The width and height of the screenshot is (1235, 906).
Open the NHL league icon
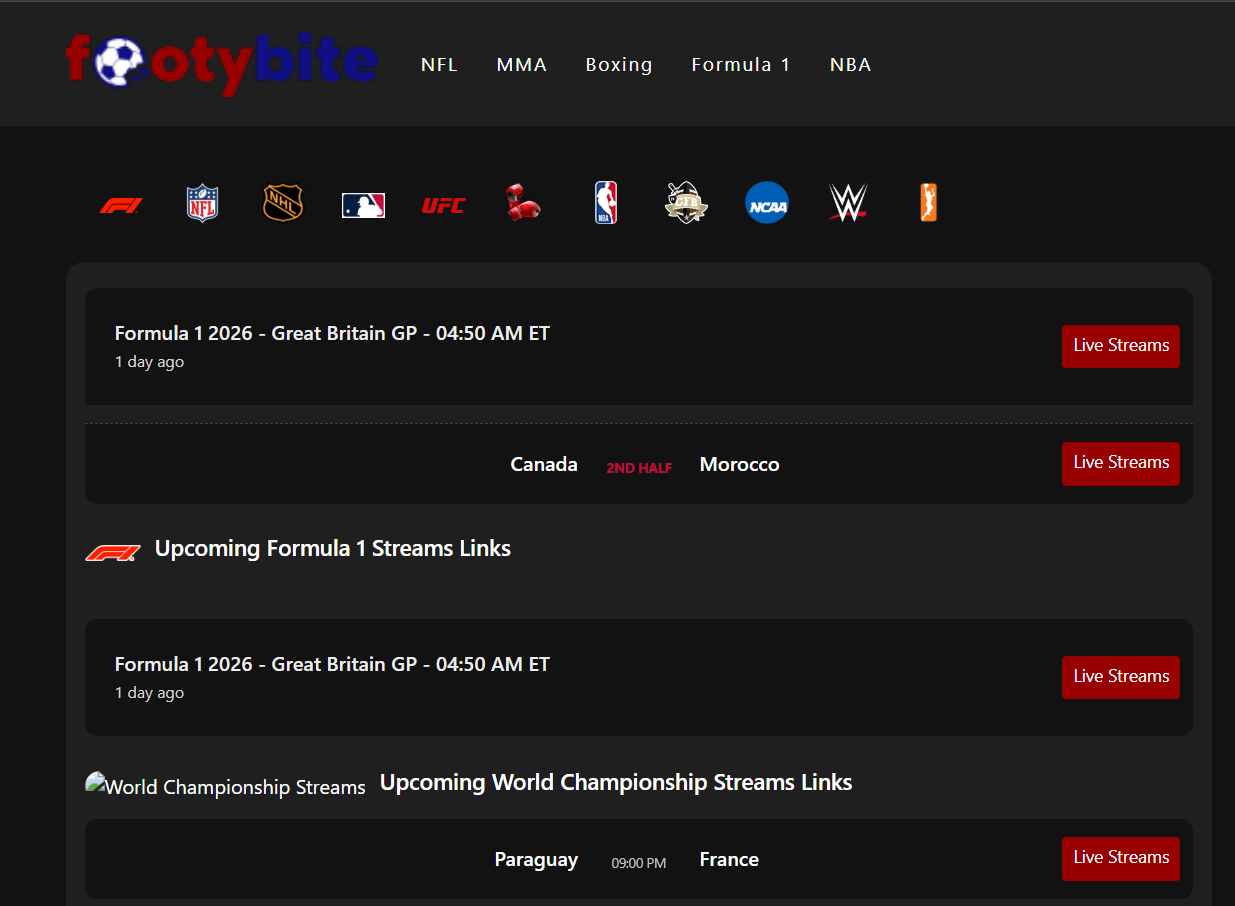[x=283, y=203]
